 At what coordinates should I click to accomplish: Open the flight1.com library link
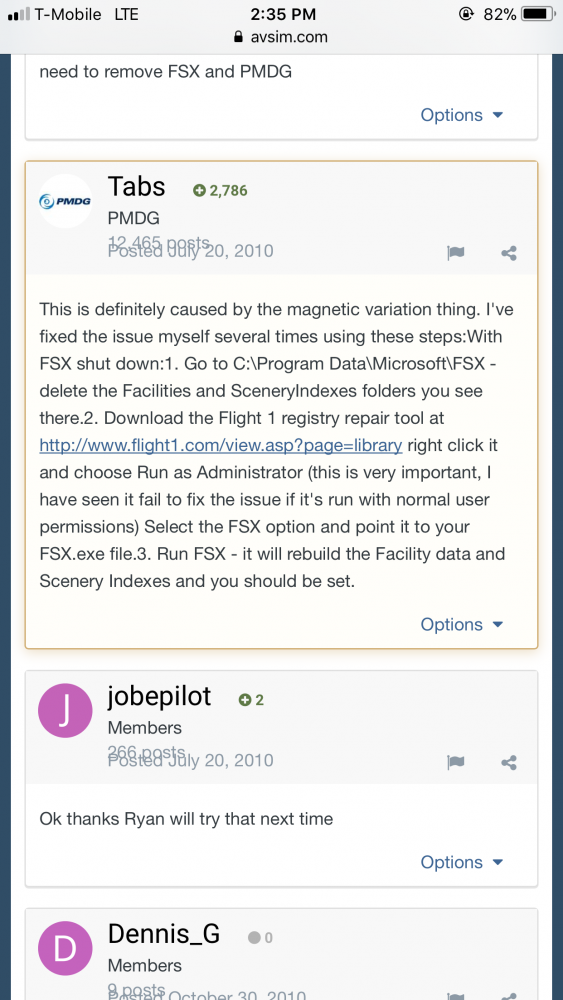(x=221, y=445)
